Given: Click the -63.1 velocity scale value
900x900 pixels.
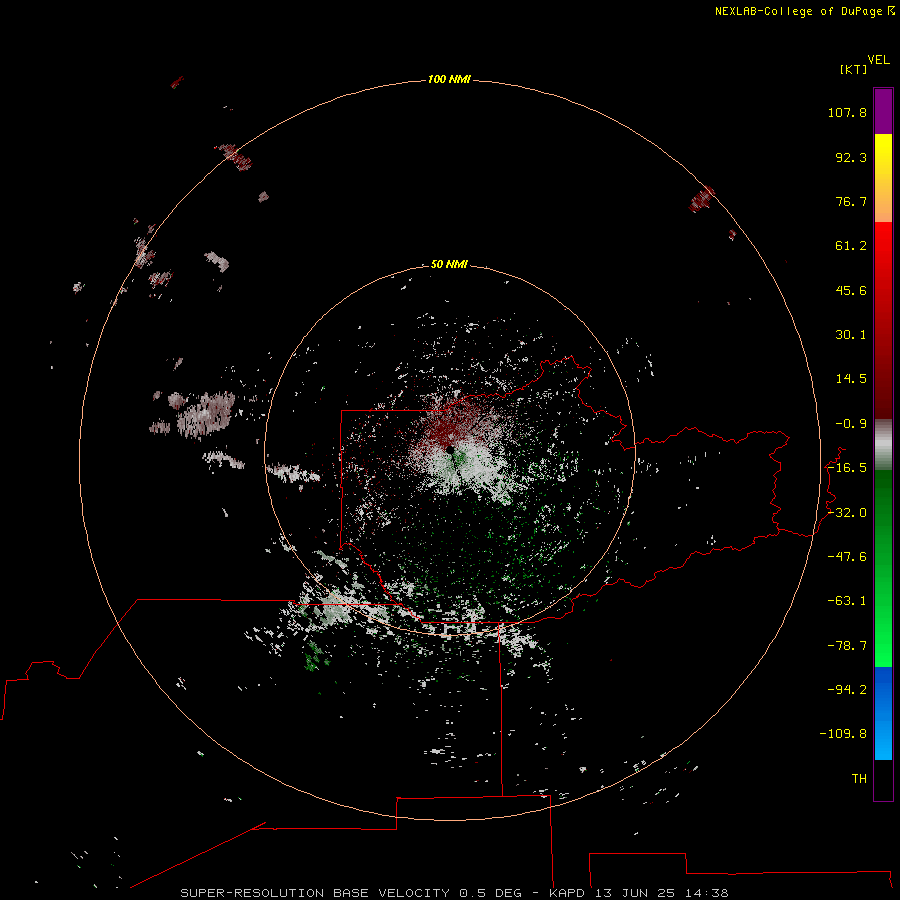Looking at the screenshot, I should [x=847, y=601].
